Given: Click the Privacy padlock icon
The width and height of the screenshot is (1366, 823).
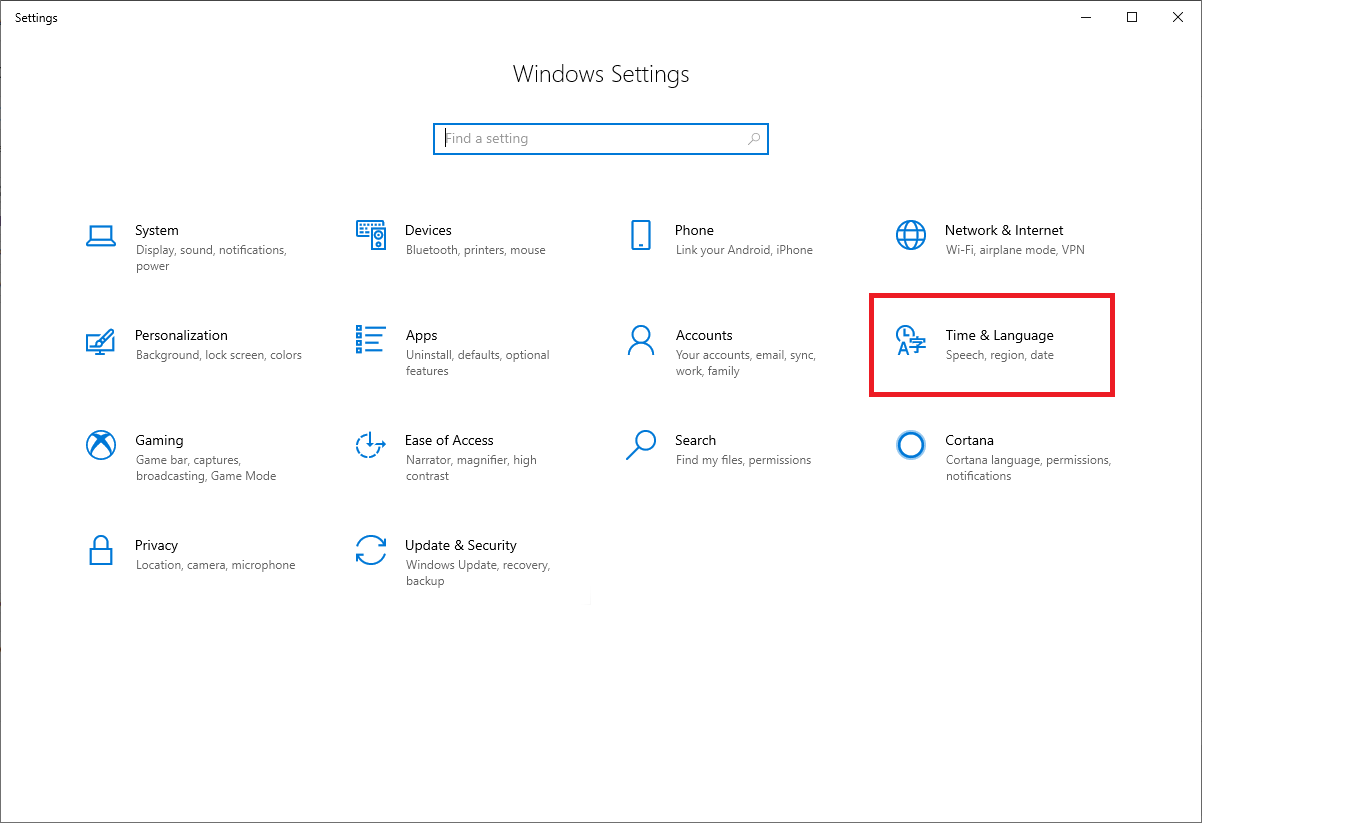Looking at the screenshot, I should 100,550.
